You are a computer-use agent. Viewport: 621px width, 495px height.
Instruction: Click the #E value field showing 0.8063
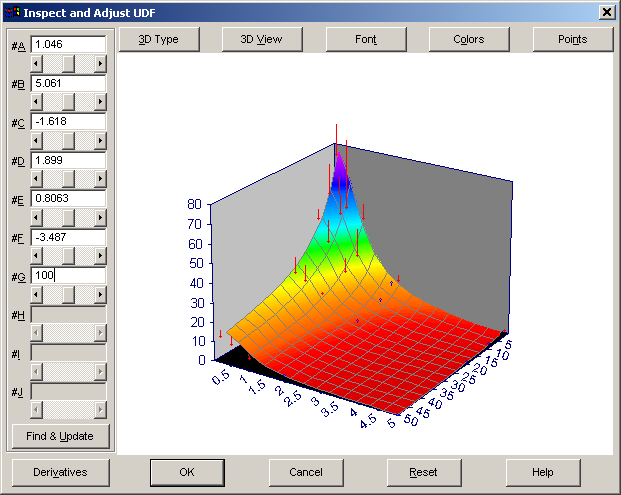pos(68,198)
